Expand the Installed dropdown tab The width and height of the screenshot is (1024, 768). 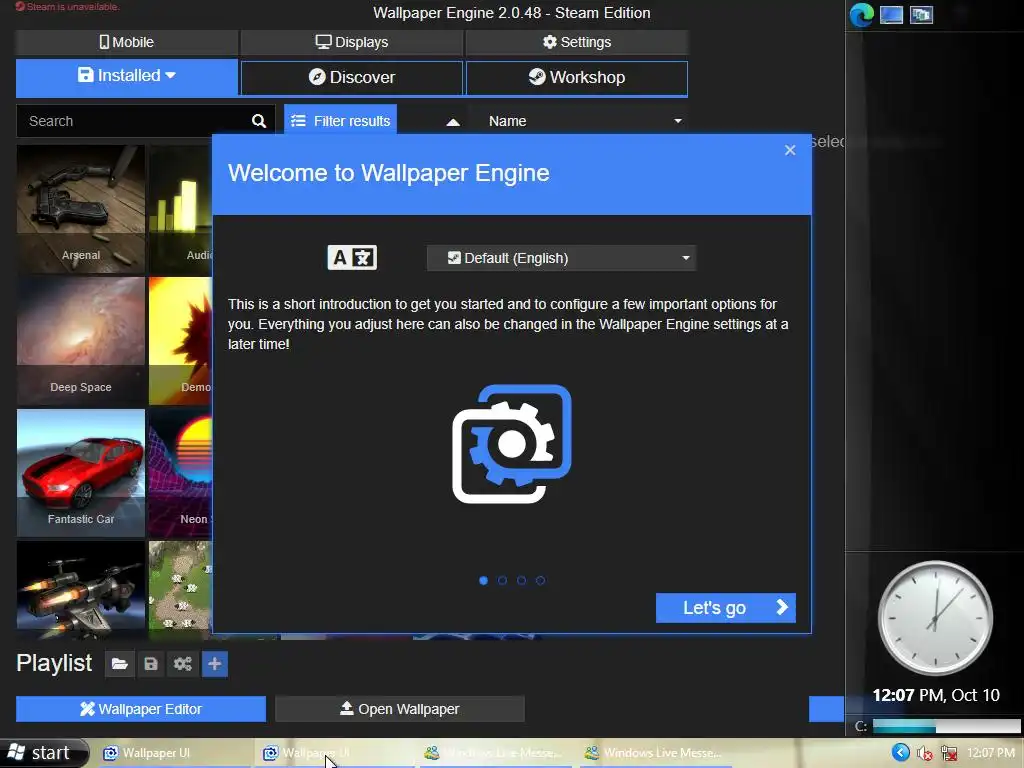click(x=127, y=76)
